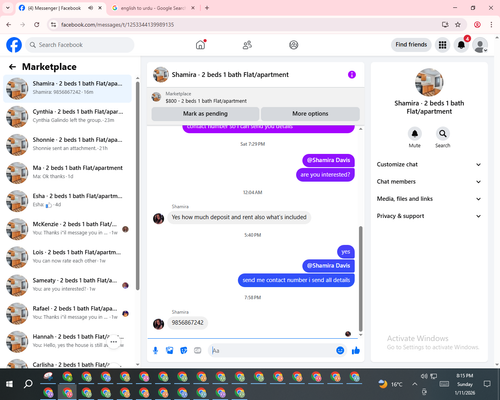
Task: Expand Media, files and links section
Action: pyautogui.click(x=429, y=199)
